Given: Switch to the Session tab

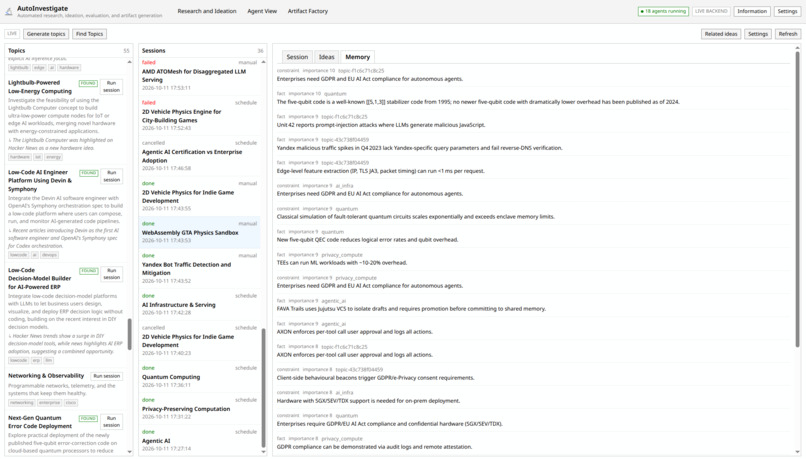Looking at the screenshot, I should 297,57.
